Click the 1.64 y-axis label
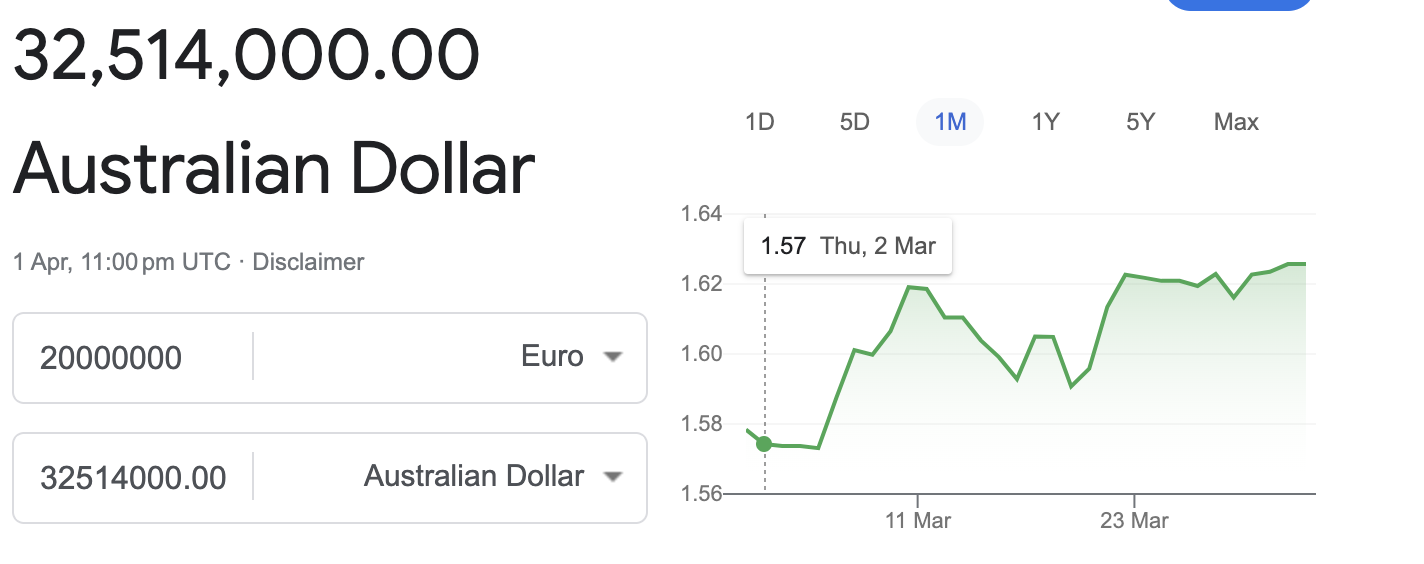This screenshot has width=1424, height=564. click(700, 213)
